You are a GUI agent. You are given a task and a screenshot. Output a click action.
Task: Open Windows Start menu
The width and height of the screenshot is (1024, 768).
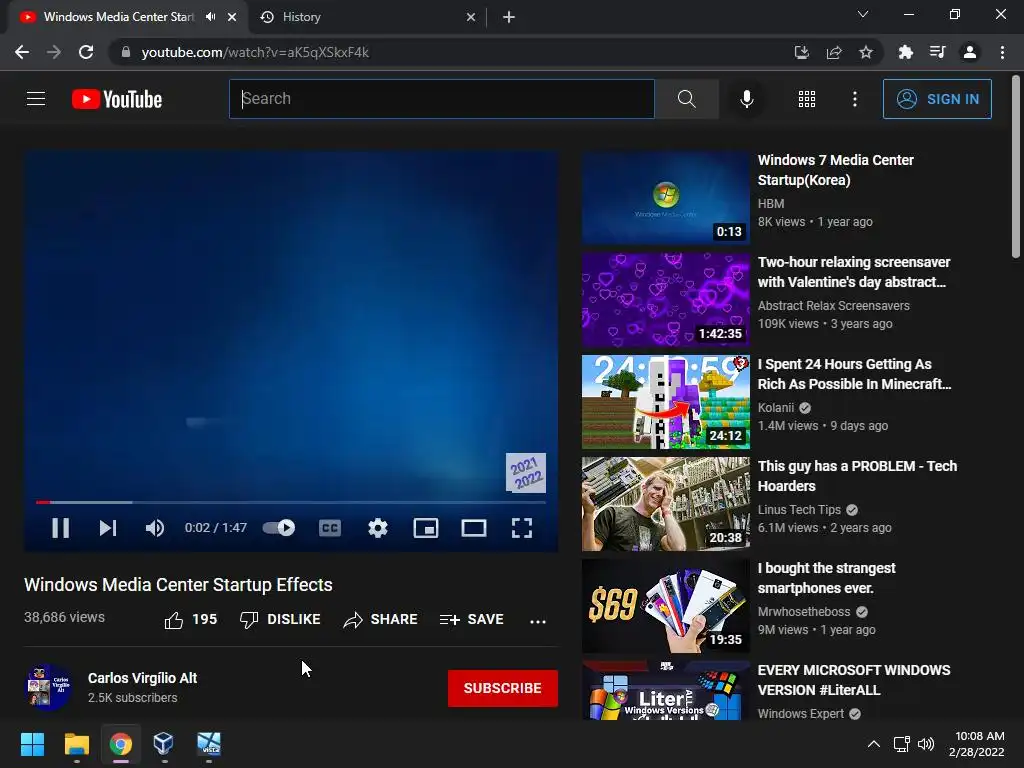[x=32, y=744]
